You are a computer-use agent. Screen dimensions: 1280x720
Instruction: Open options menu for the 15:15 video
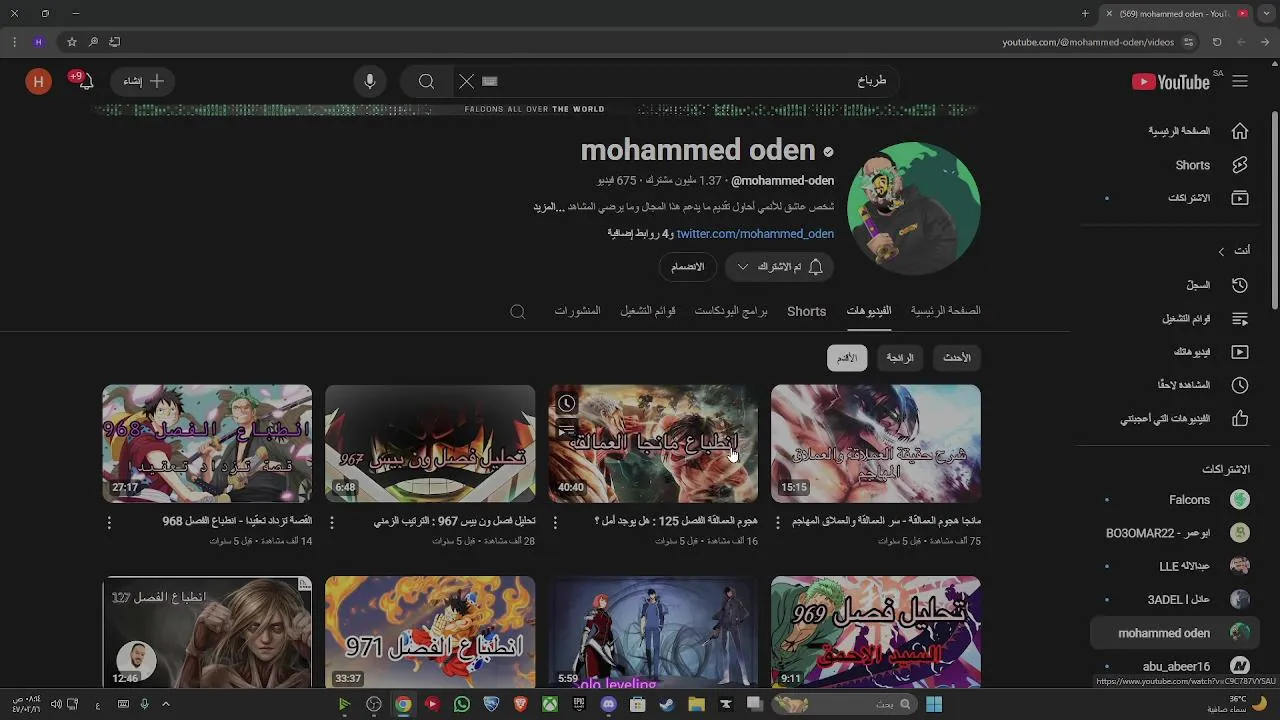778,522
